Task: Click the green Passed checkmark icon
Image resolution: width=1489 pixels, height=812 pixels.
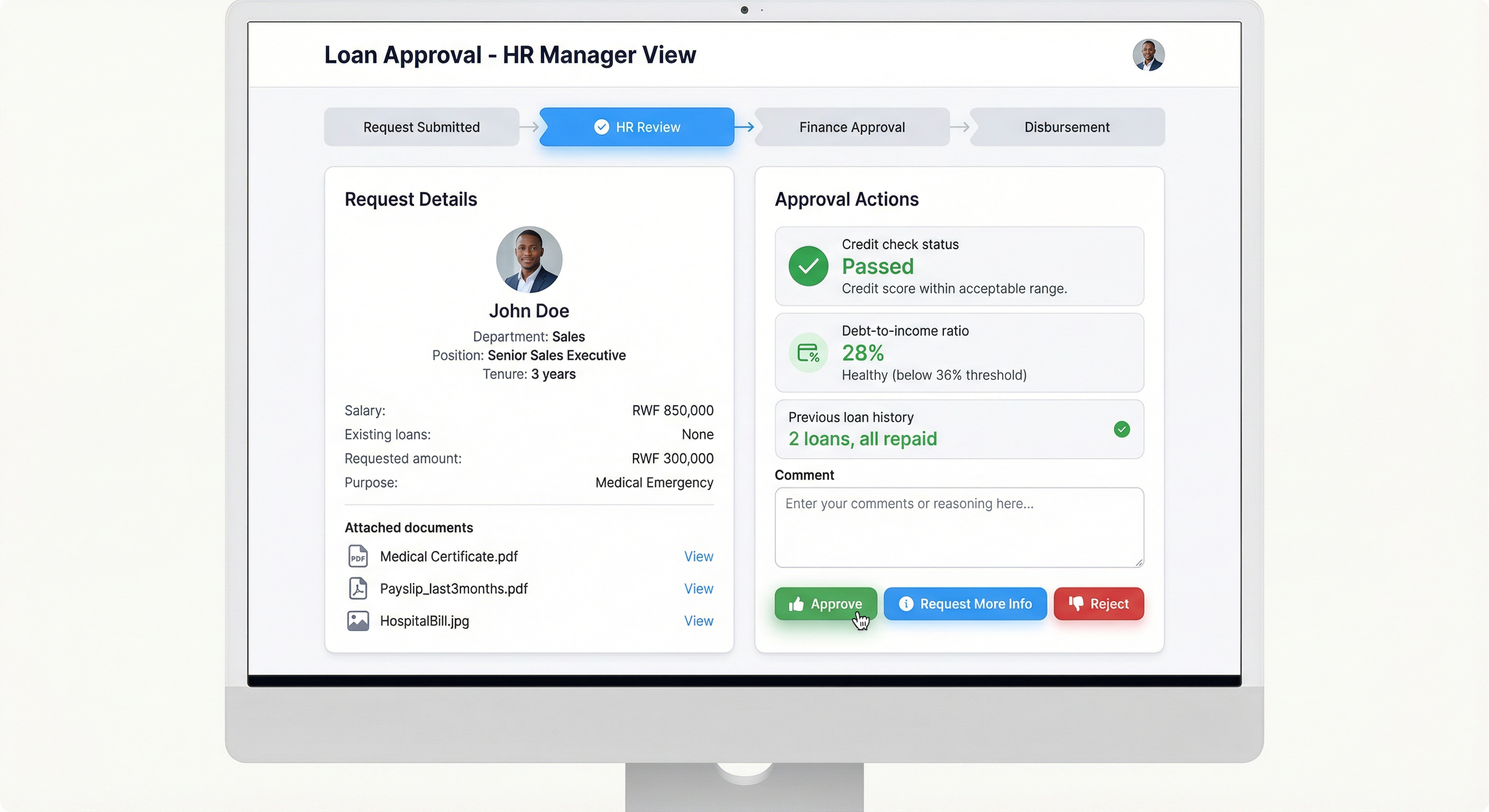Action: (x=808, y=266)
